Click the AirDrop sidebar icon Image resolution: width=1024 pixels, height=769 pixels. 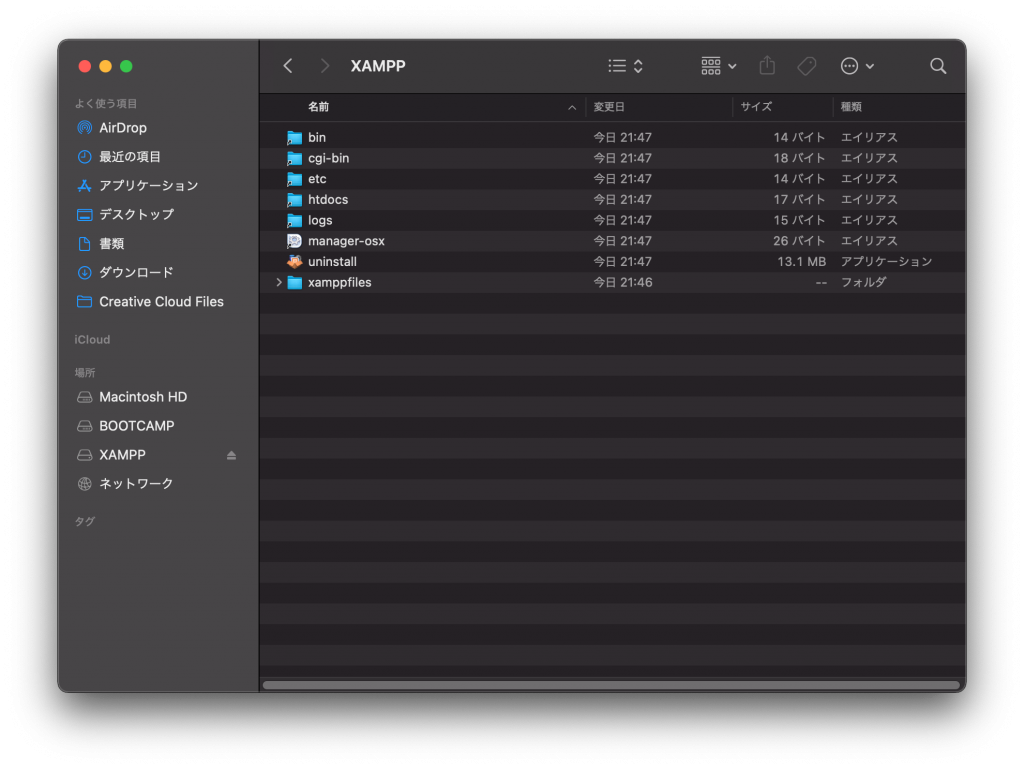pyautogui.click(x=85, y=128)
